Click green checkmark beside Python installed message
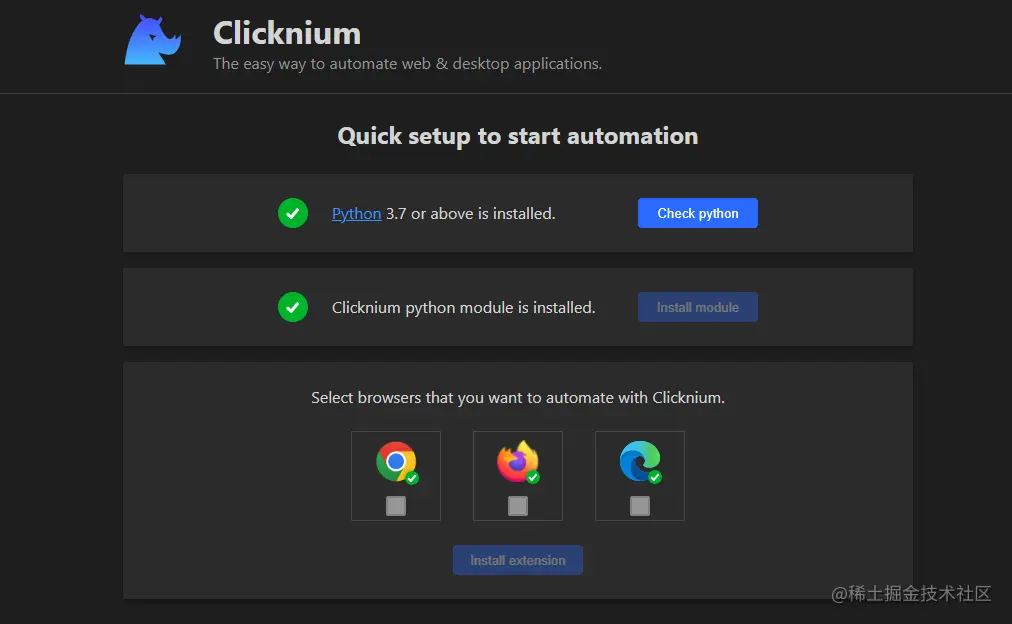This screenshot has height=624, width=1012. (293, 213)
